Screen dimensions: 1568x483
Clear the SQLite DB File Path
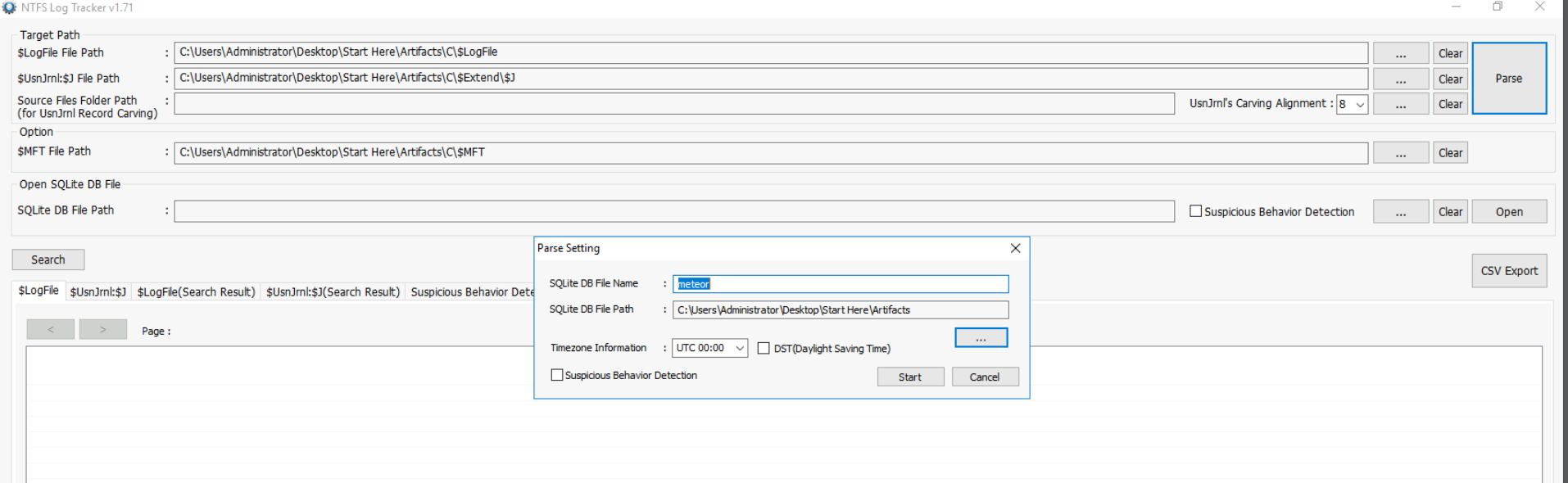tap(1450, 212)
